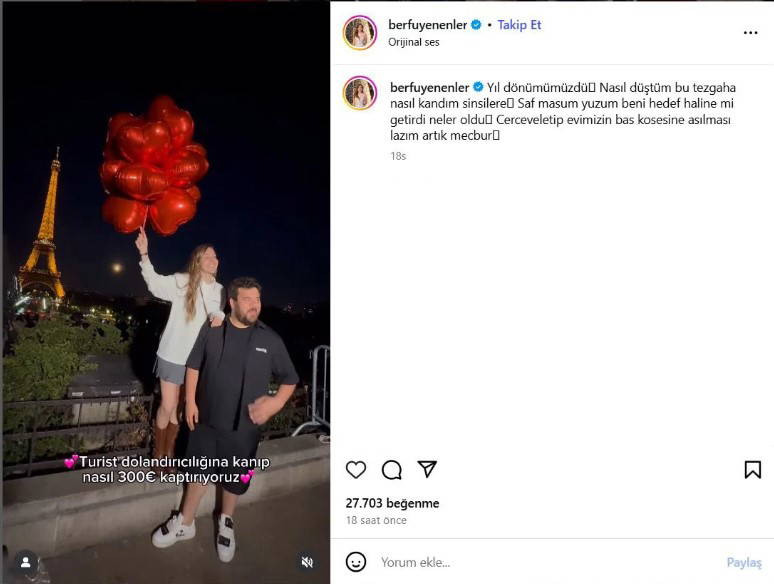Focus the Yorum ekle comment field
This screenshot has width=774, height=584.
pyautogui.click(x=548, y=562)
